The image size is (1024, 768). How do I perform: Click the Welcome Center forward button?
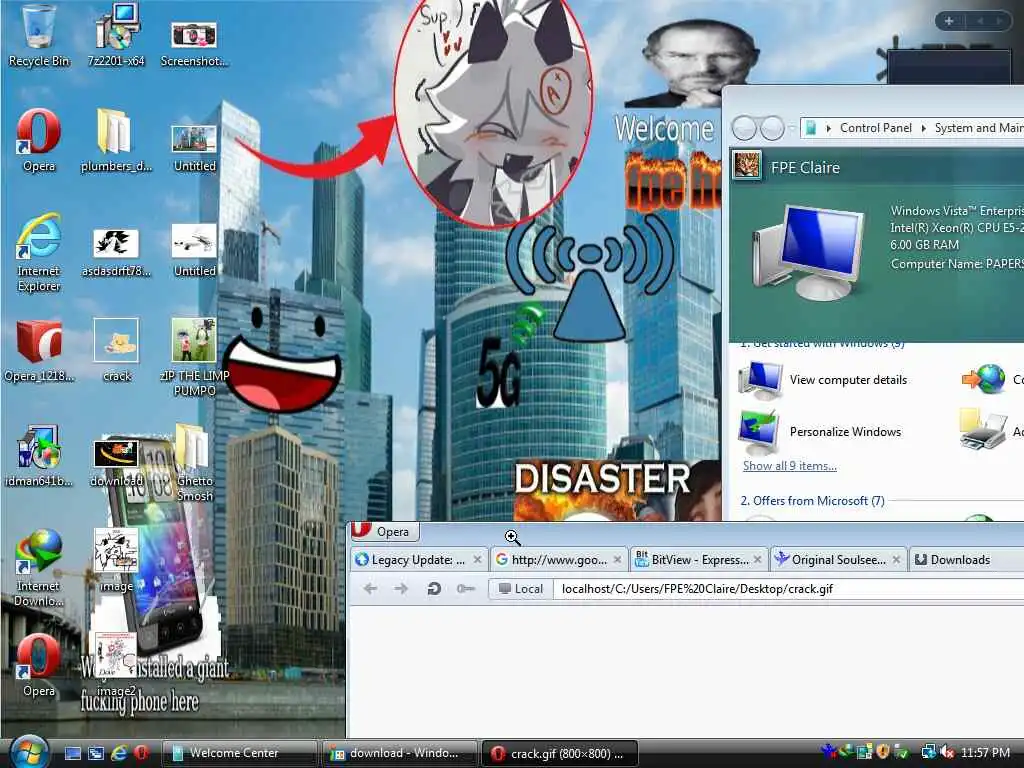click(x=772, y=128)
